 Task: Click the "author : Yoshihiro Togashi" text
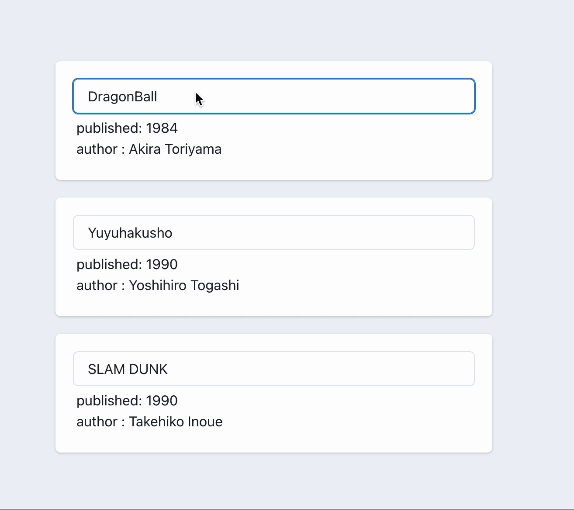(x=158, y=286)
